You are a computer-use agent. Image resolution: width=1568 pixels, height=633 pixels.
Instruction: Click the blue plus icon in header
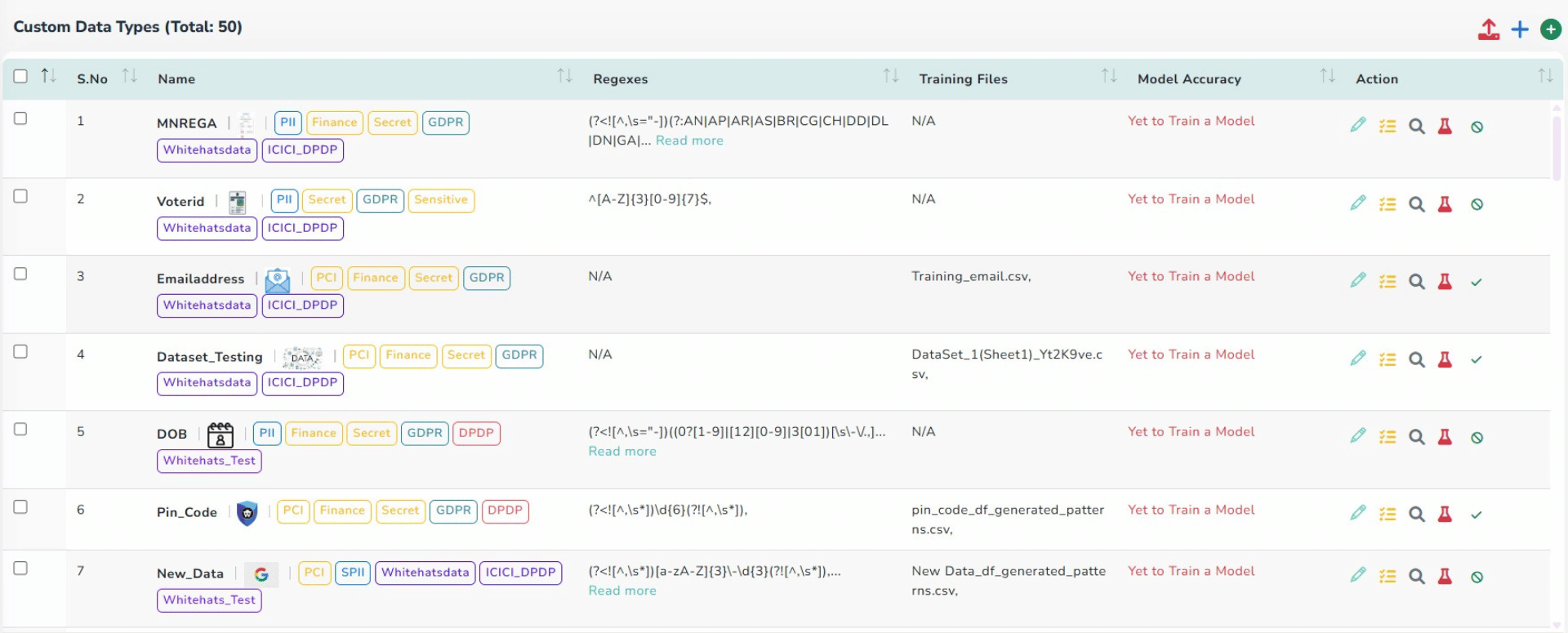click(x=1519, y=29)
